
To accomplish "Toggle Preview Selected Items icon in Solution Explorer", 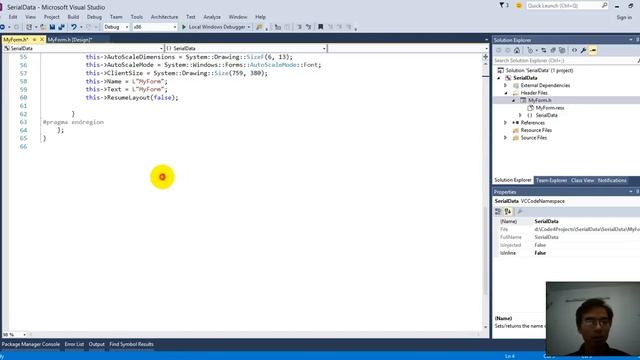I will (593, 50).
